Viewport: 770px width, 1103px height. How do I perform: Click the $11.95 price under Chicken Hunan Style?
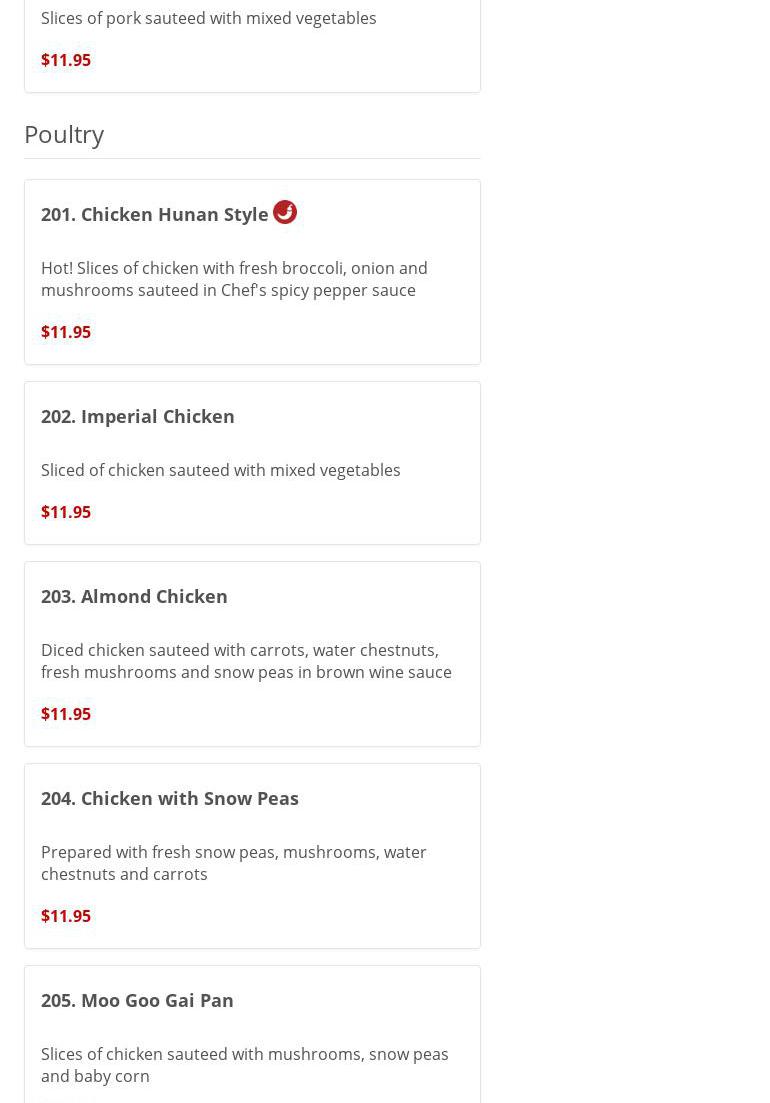(66, 332)
